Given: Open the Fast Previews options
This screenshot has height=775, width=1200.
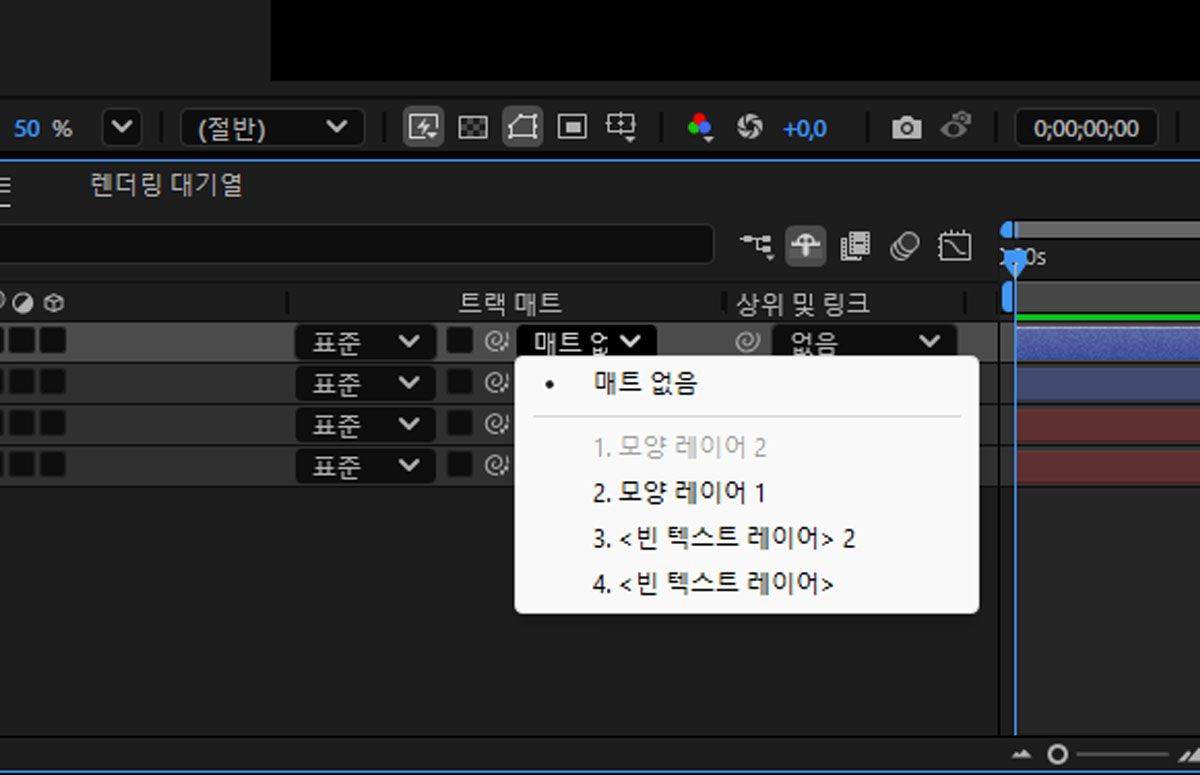Looking at the screenshot, I should tap(422, 127).
